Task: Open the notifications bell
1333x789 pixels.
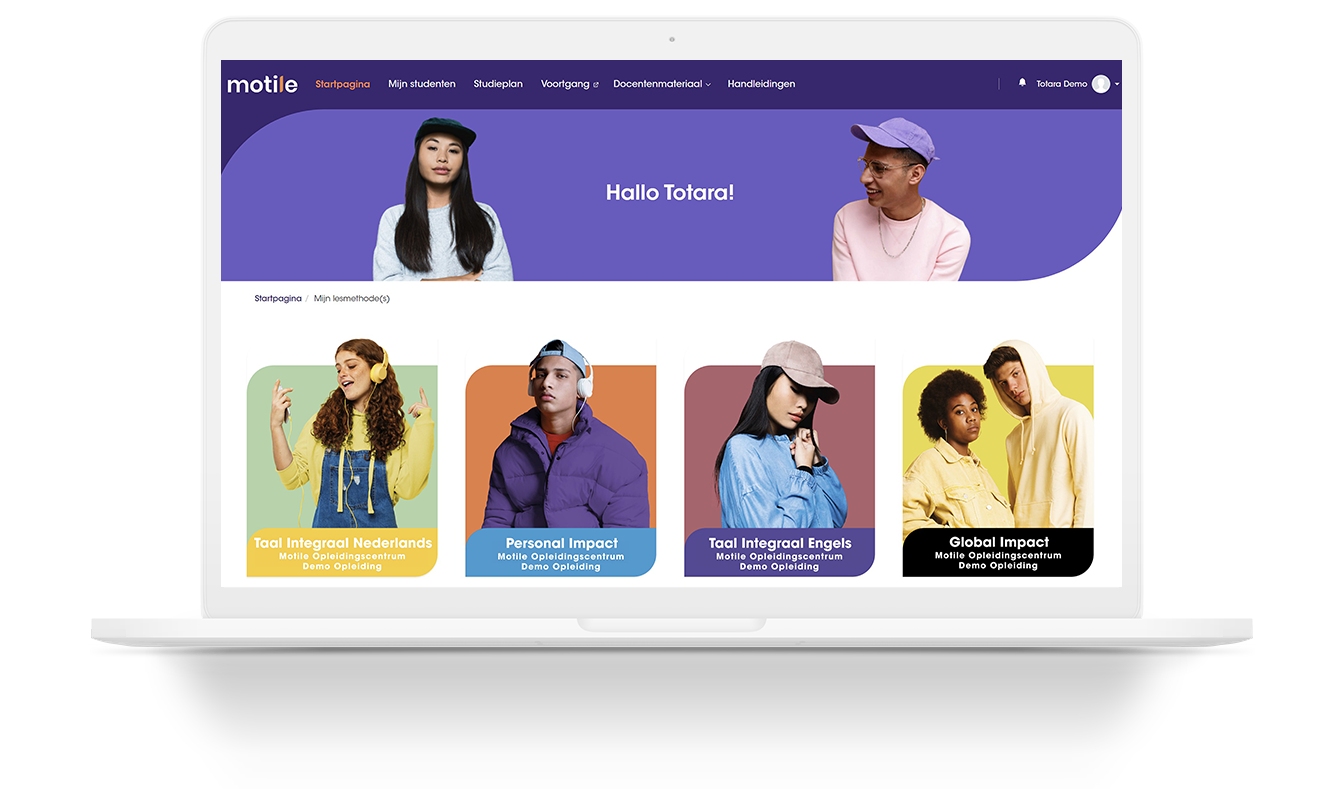Action: point(1022,83)
